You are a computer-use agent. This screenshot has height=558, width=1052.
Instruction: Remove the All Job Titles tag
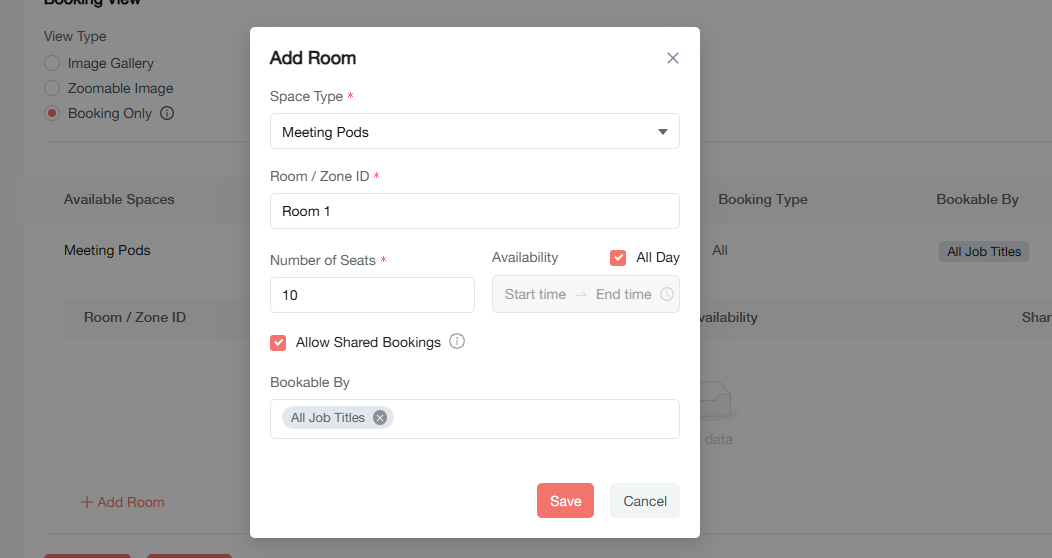380,418
